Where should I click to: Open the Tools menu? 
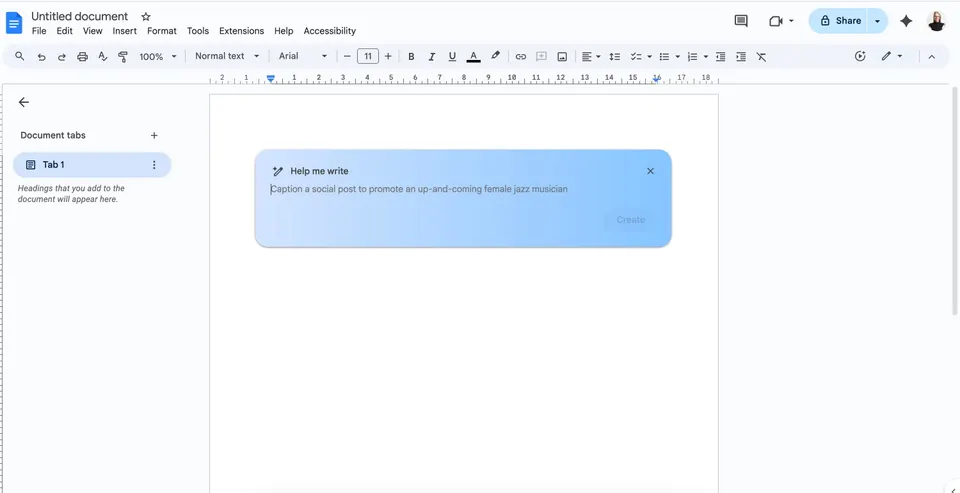pos(198,31)
